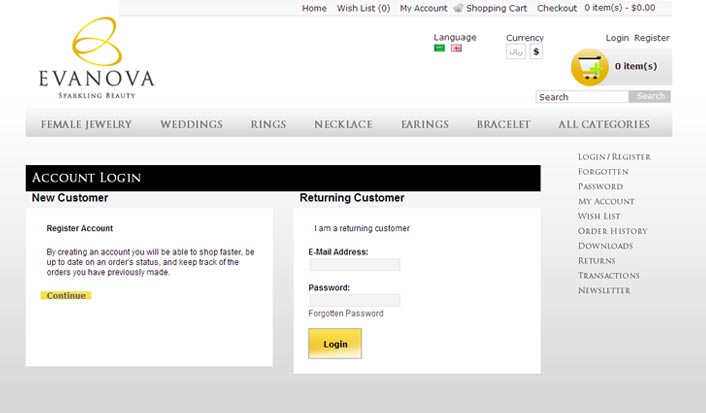Image resolution: width=706 pixels, height=413 pixels.
Task: Open the yellow shopping cart icon
Action: pyautogui.click(x=590, y=67)
